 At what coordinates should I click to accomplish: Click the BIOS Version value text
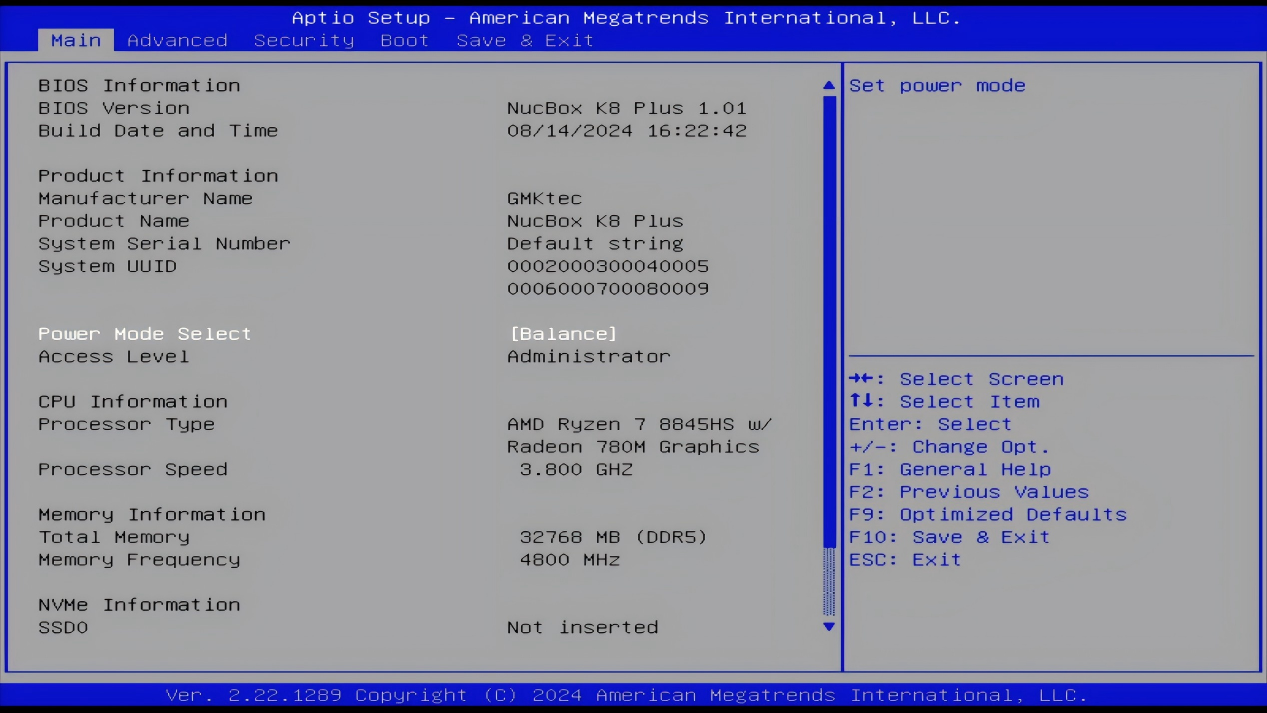(626, 108)
